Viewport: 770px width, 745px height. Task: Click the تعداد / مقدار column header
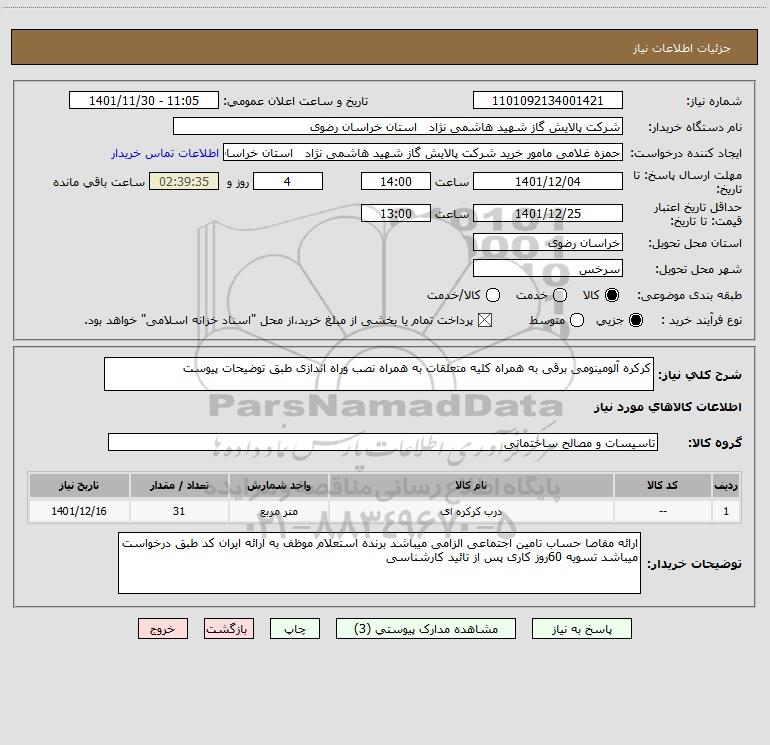click(179, 485)
